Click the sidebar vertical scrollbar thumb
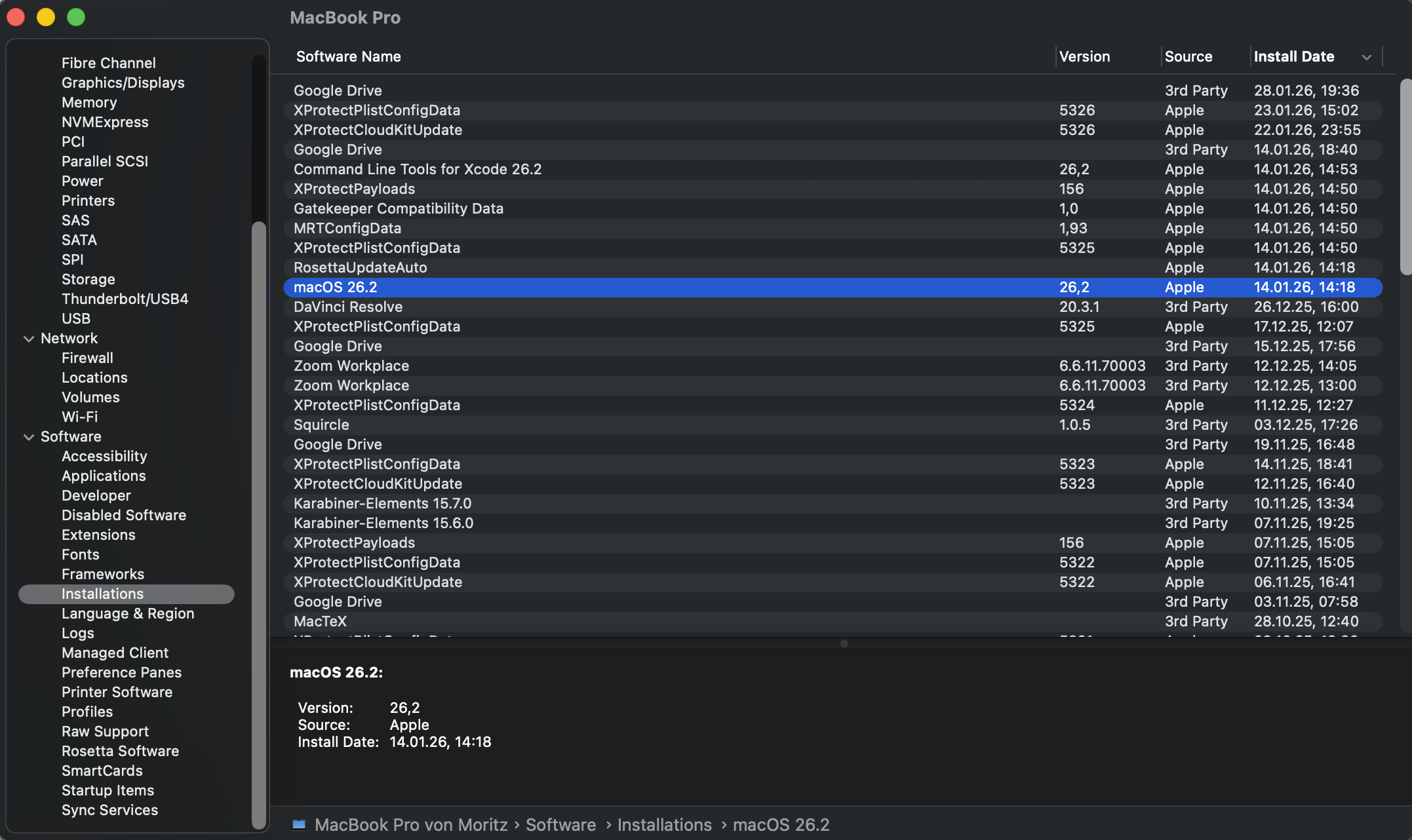Viewport: 1412px width, 840px height. (x=259, y=524)
